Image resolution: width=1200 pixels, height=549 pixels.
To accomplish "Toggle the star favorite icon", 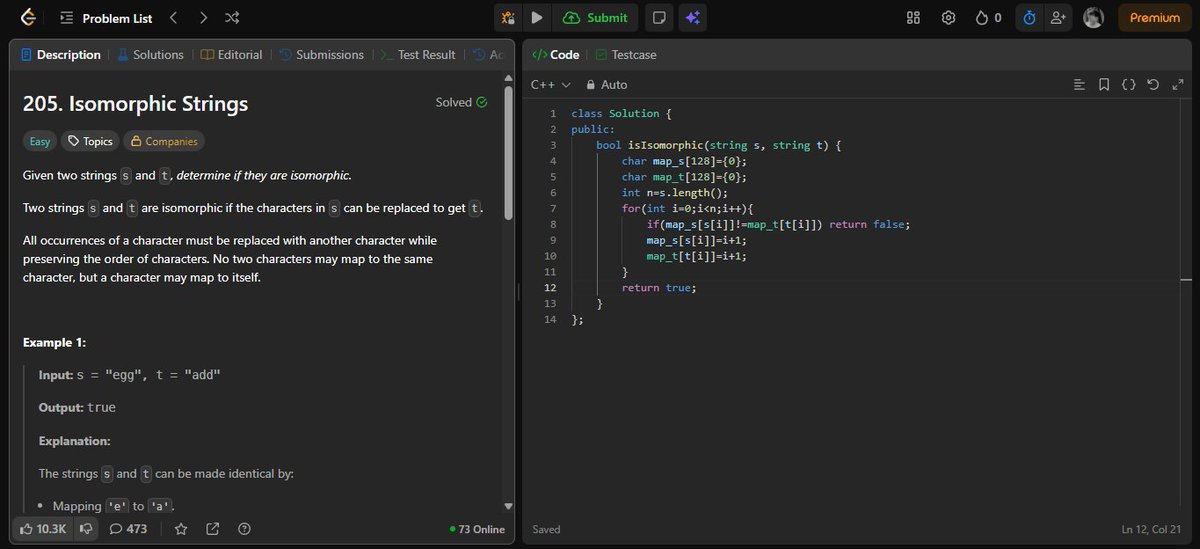I will click(x=181, y=528).
